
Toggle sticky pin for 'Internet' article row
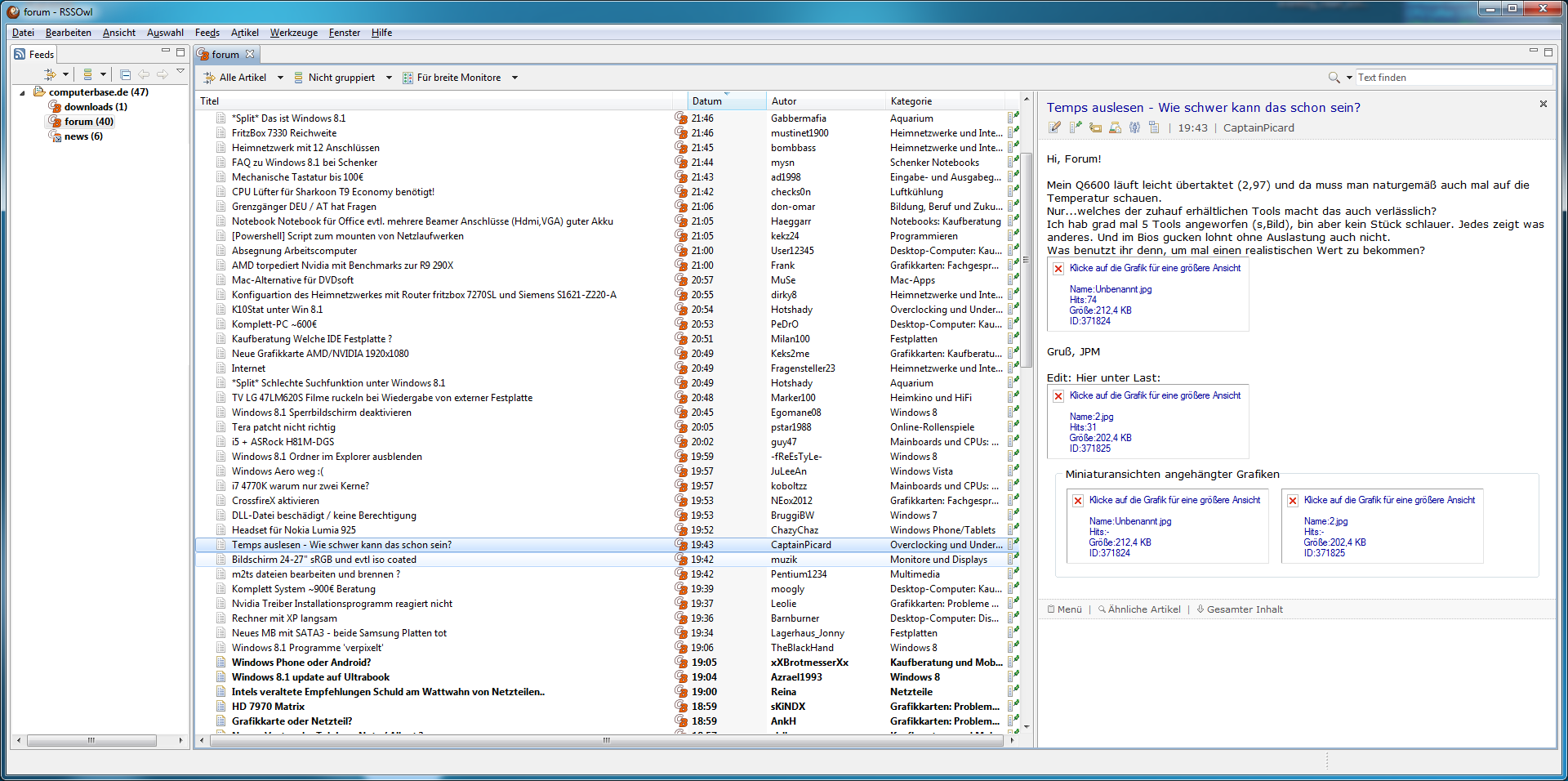(1013, 368)
